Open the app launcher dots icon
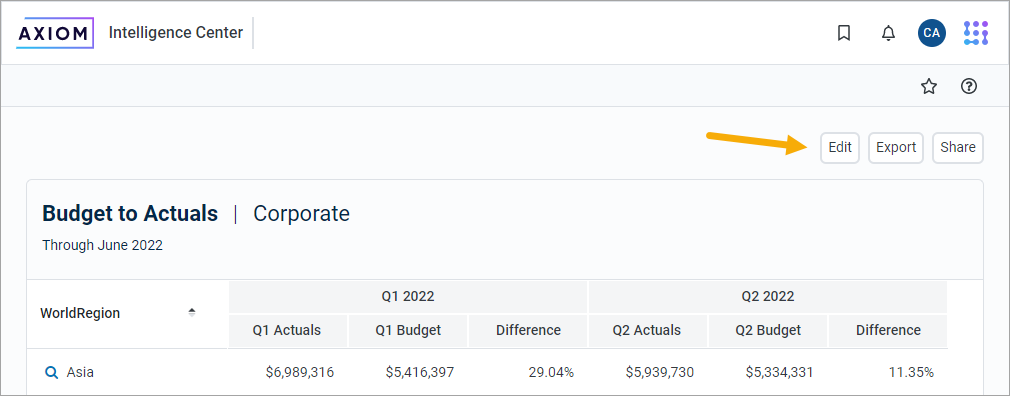 (976, 33)
